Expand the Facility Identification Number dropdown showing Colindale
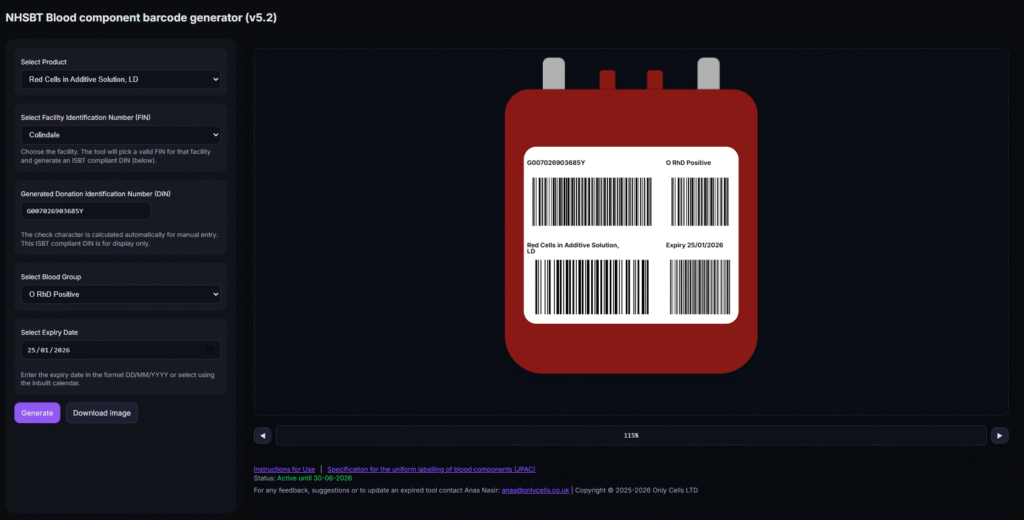Viewport: 1024px width, 520px height. click(120, 134)
